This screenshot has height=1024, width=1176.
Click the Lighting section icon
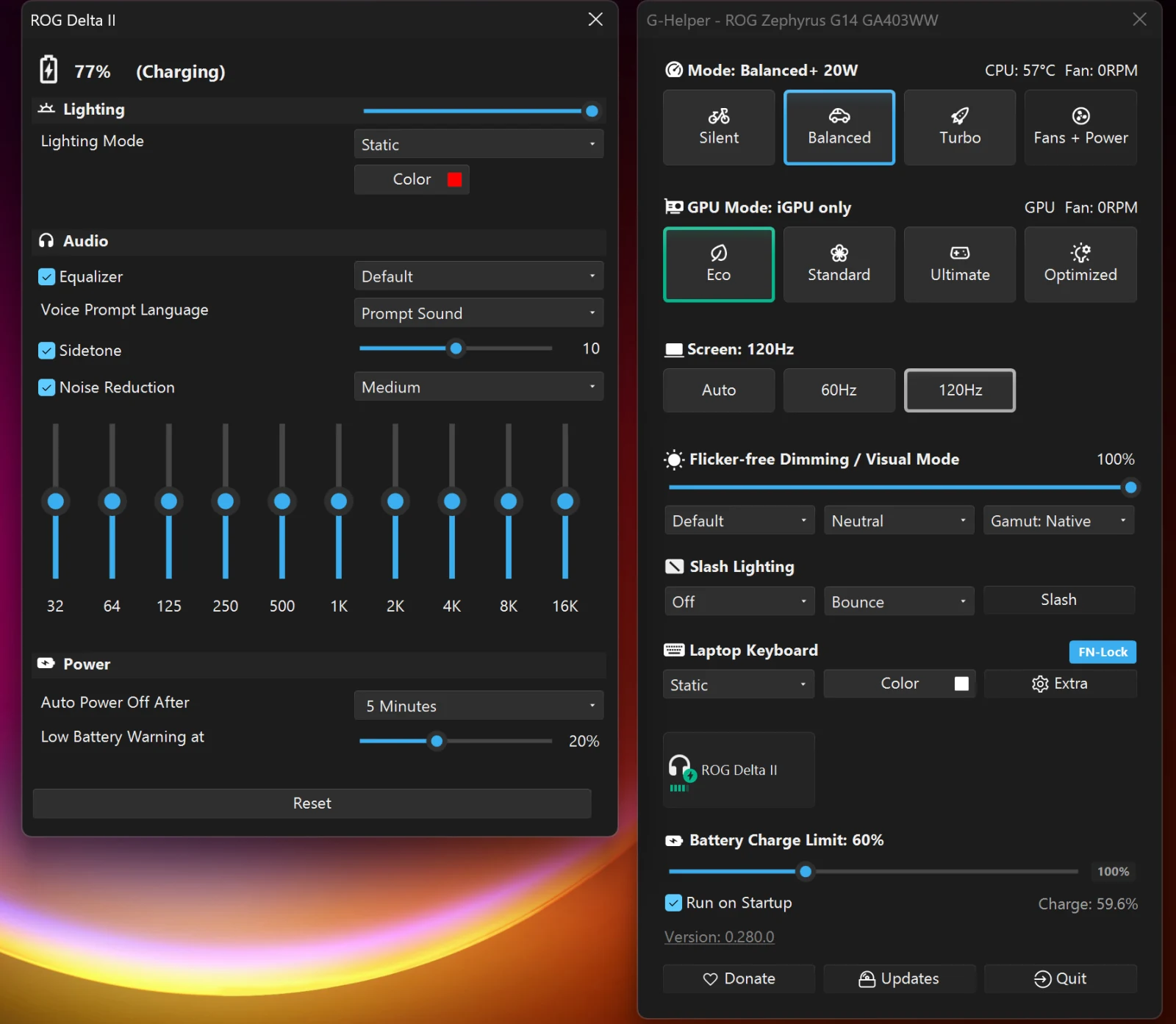tap(46, 109)
